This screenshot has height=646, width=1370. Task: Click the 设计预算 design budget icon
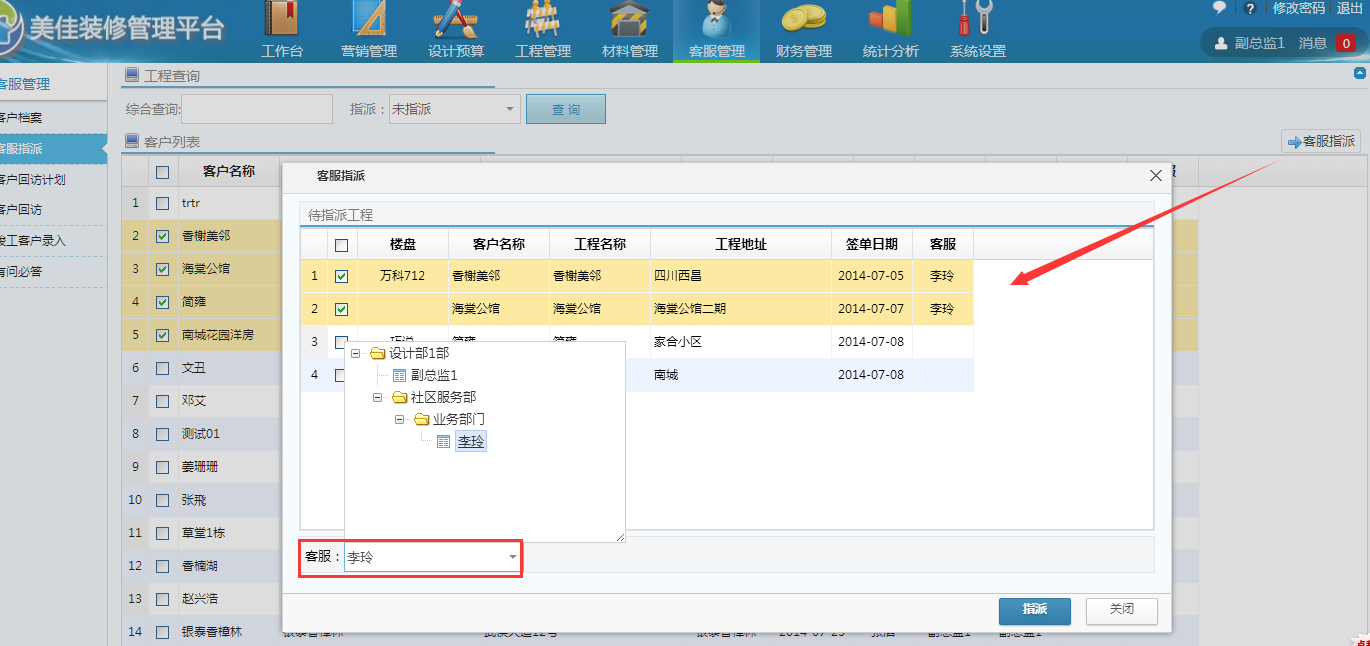[456, 20]
